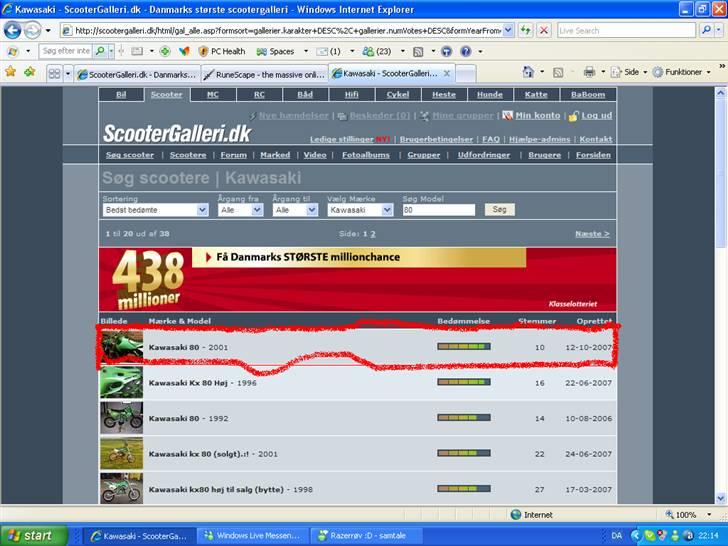Click the printer icon in the command bar
The height and width of the screenshot is (546, 728).
point(589,72)
